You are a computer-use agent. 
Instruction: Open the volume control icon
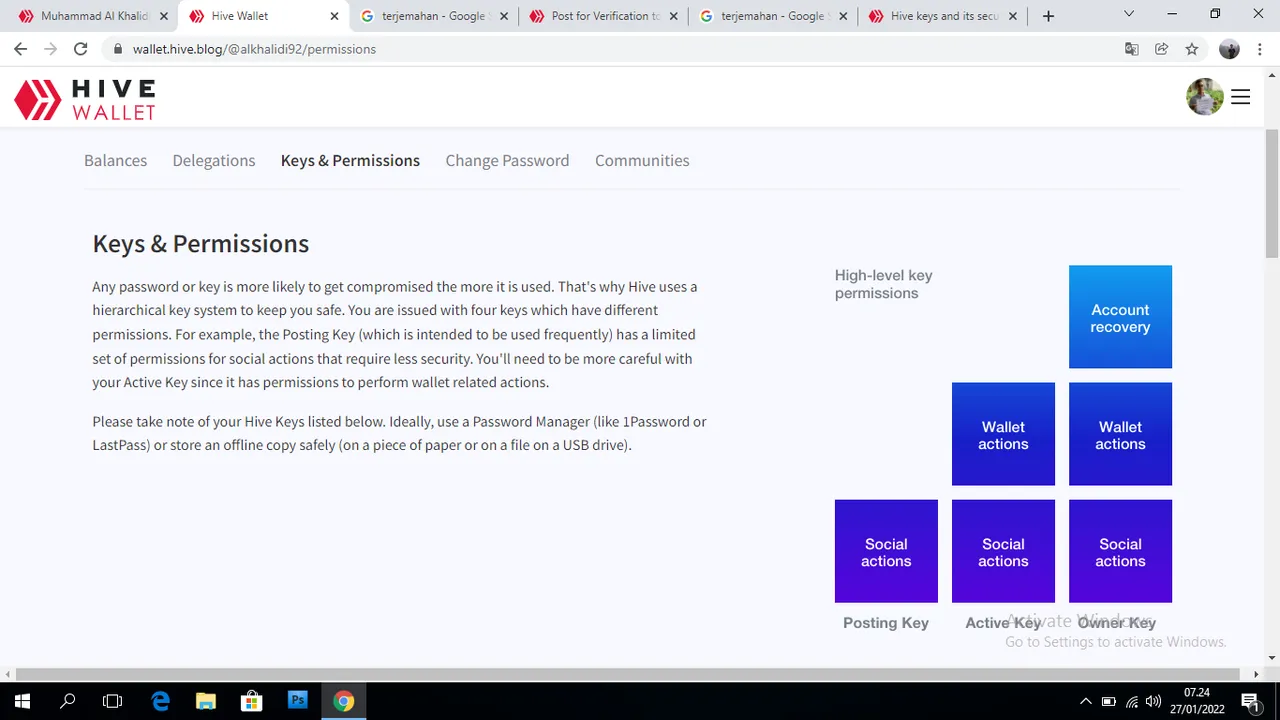click(1153, 701)
